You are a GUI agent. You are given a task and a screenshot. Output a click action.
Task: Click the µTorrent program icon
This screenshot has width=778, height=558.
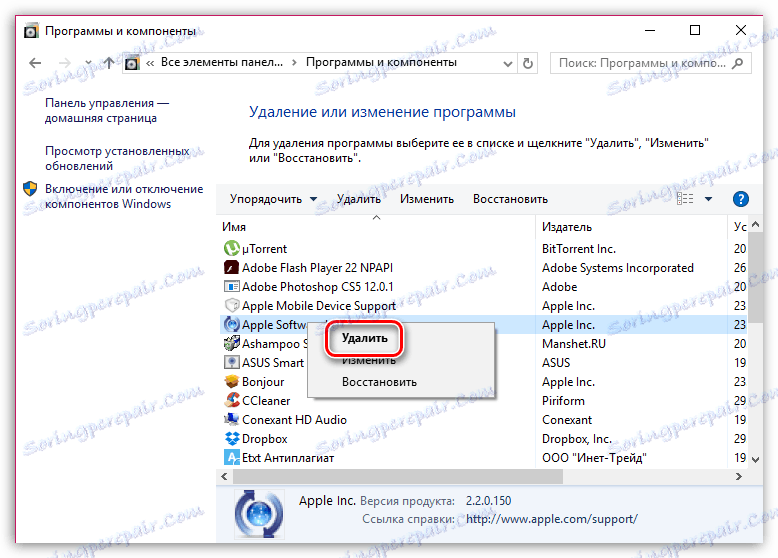231,248
